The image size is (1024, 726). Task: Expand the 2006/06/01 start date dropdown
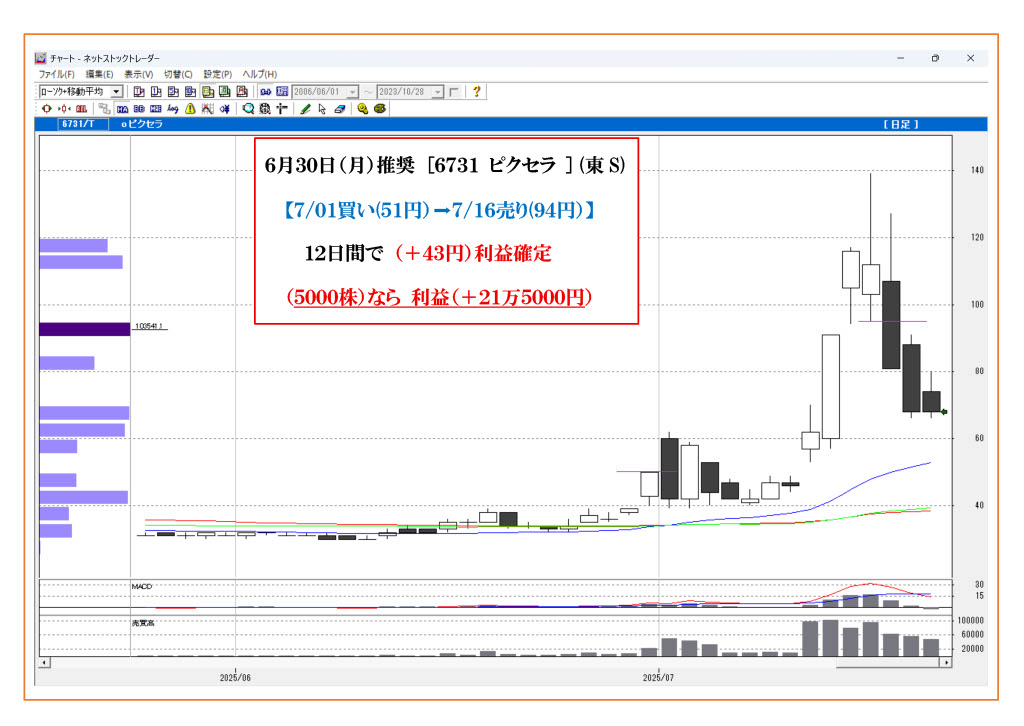click(353, 92)
